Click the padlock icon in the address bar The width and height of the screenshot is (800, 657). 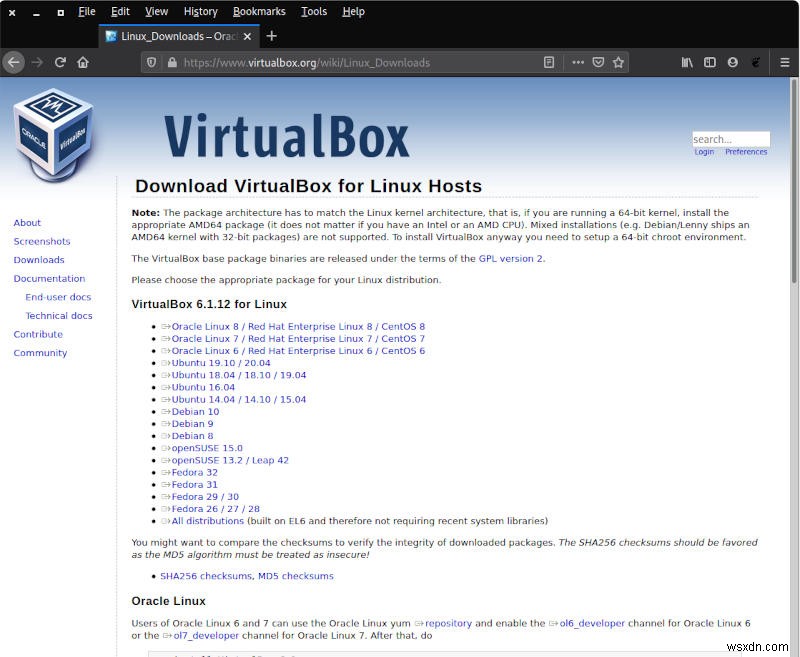click(x=172, y=62)
